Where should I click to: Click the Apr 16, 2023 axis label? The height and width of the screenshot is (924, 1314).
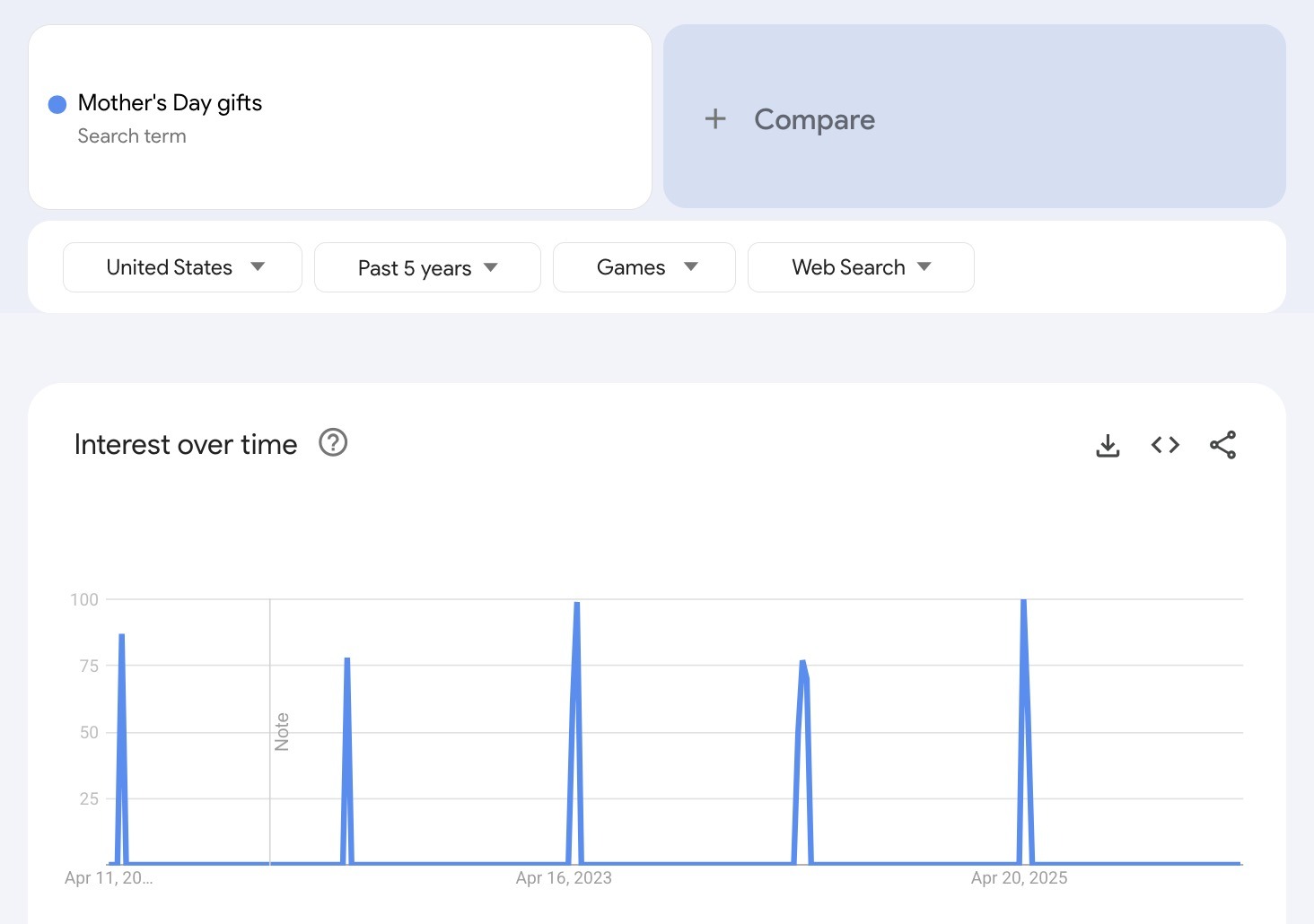click(x=563, y=877)
